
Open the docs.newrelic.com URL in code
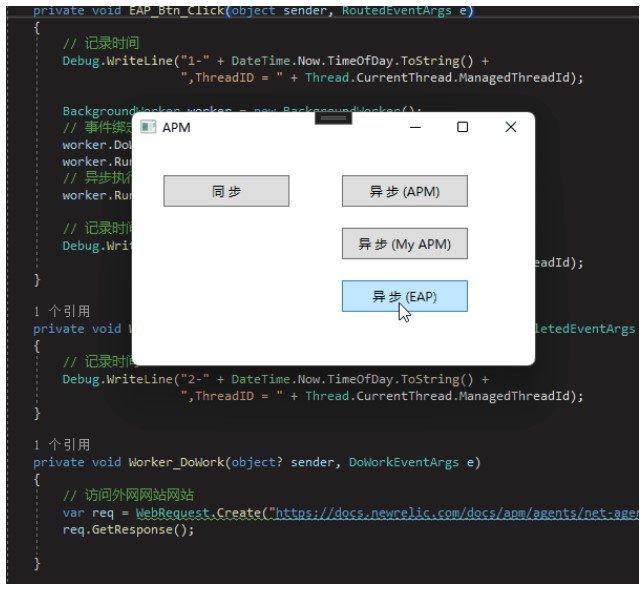(x=457, y=513)
